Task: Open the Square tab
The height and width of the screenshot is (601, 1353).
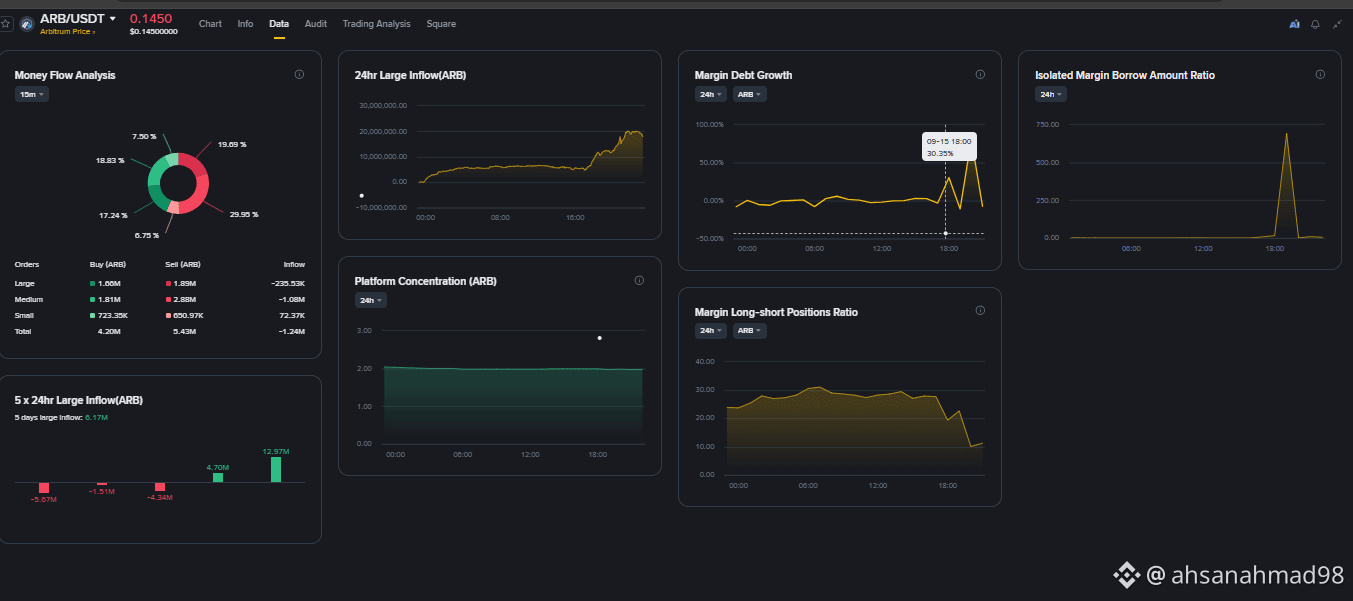Action: 441,23
